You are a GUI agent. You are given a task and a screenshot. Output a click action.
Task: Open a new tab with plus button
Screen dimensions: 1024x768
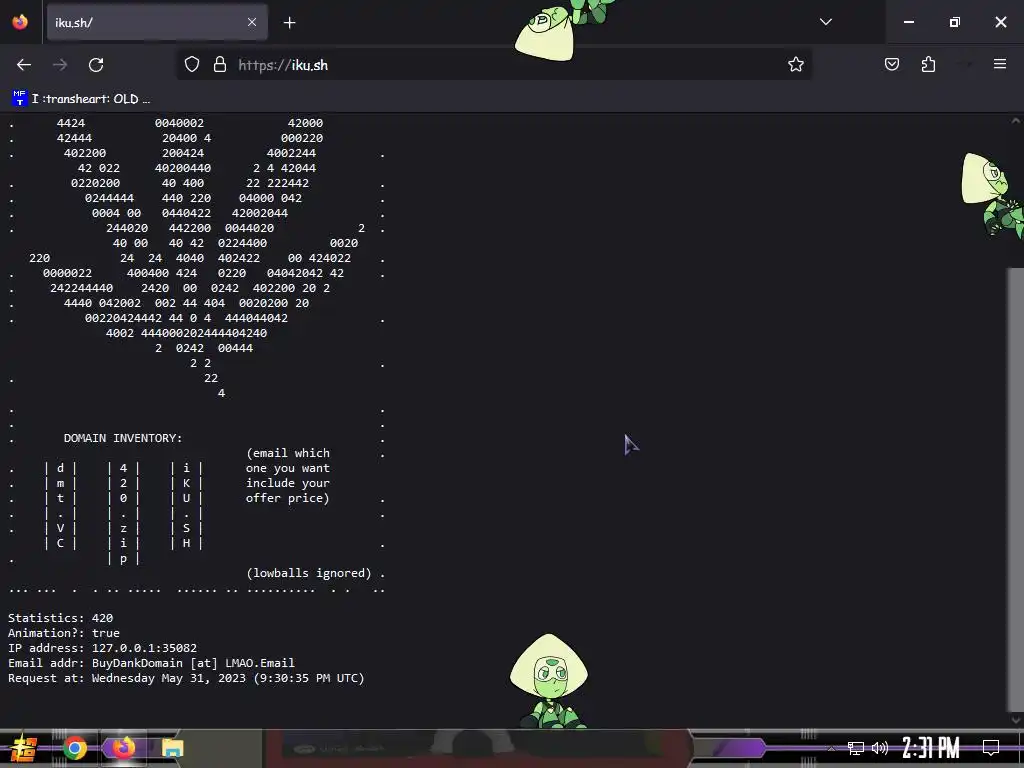289,23
